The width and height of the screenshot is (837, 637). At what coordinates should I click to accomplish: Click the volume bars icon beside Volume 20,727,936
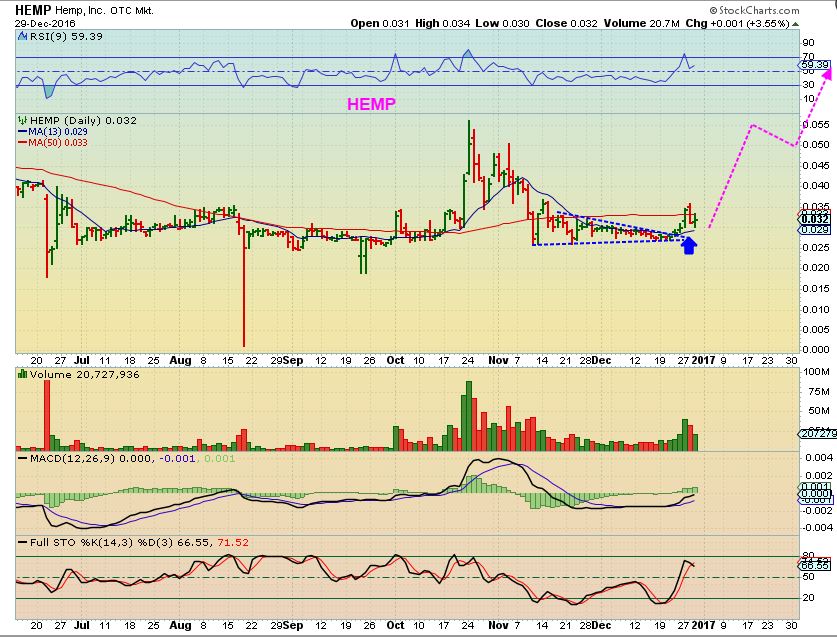pyautogui.click(x=22, y=374)
